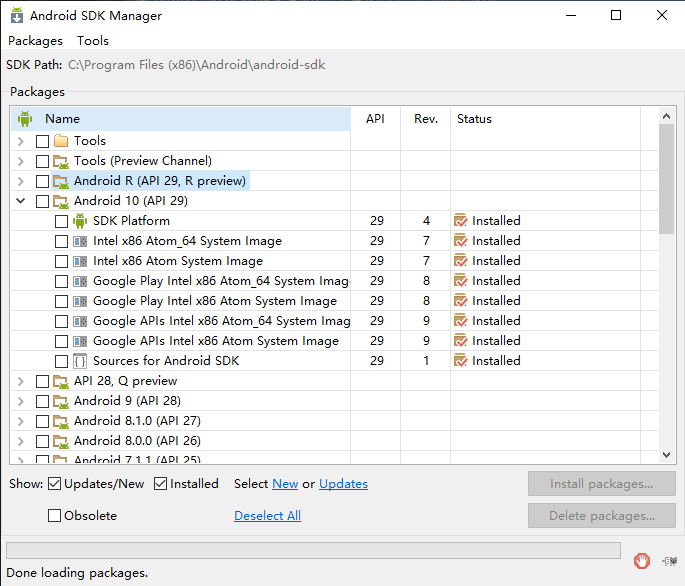Open the Tools menu
Viewport: 685px width, 586px height.
93,41
